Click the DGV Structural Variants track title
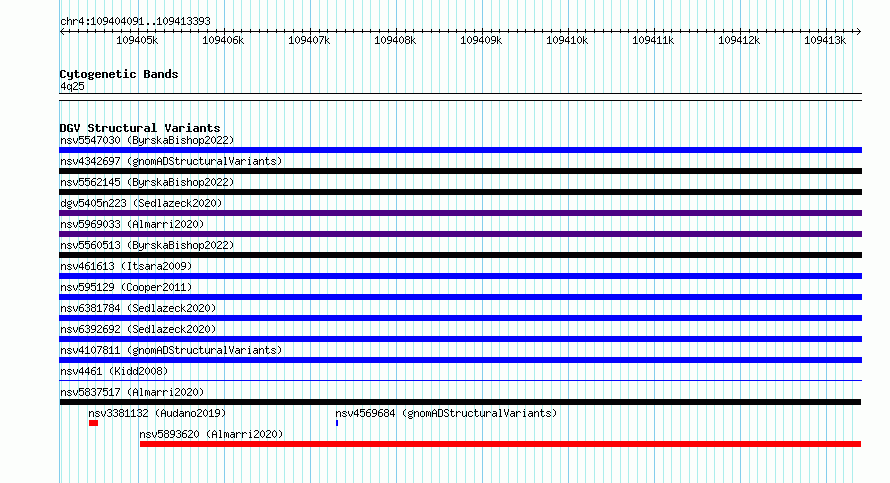The width and height of the screenshot is (890, 483). tap(140, 128)
